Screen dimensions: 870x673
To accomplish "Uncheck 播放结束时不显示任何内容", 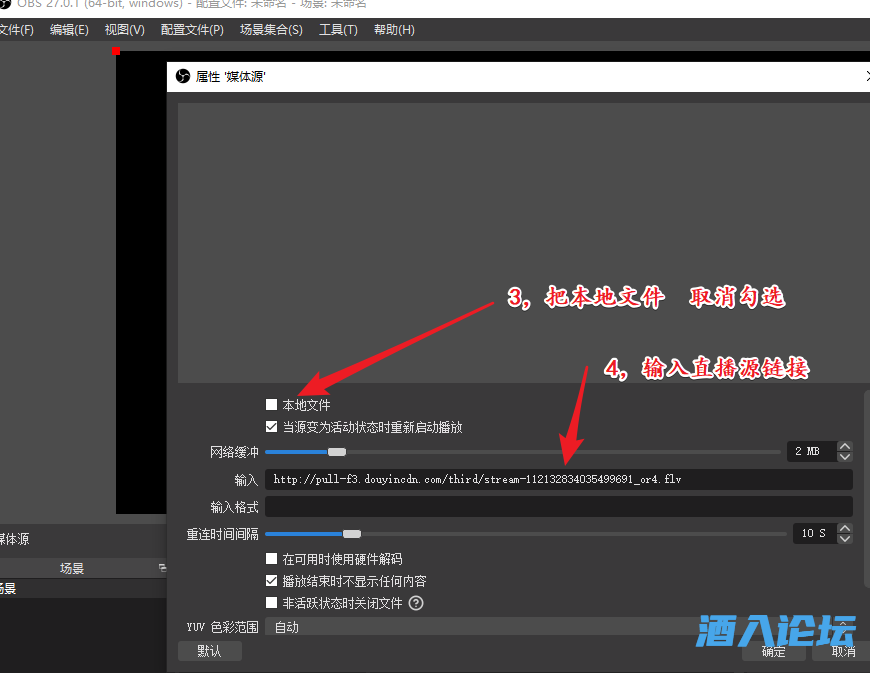I will pos(272,581).
